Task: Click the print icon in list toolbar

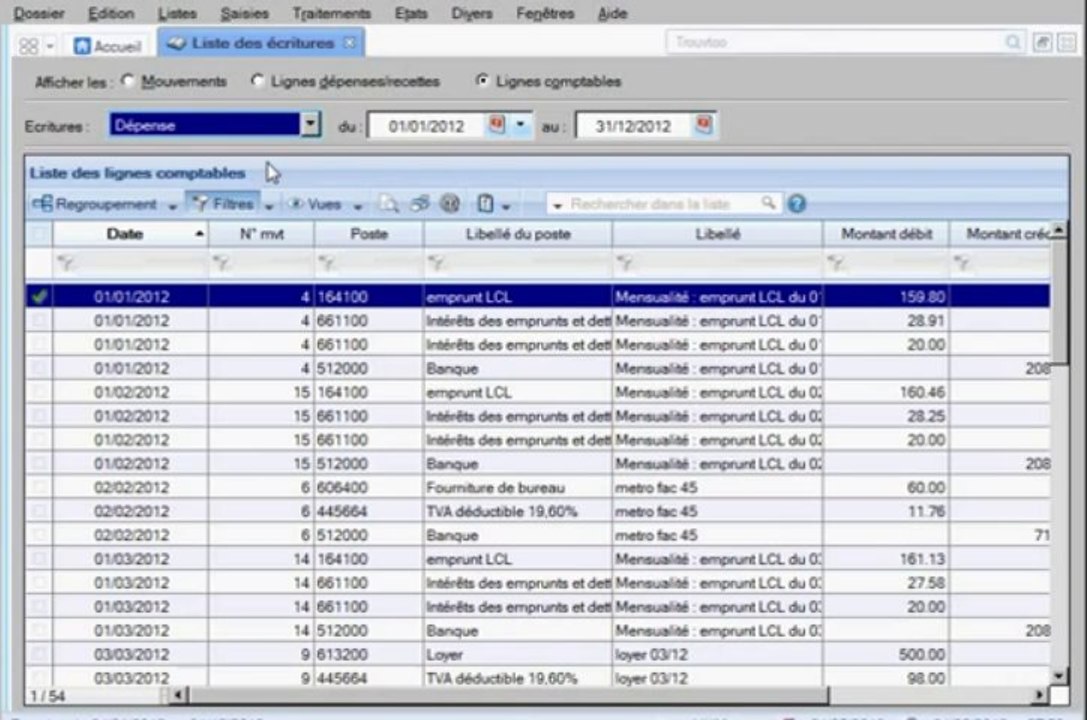Action: (x=419, y=204)
